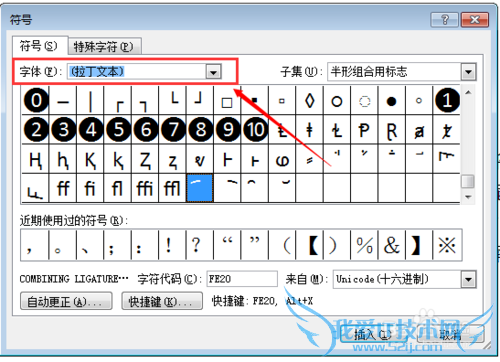Image resolution: width=500 pixels, height=362 pixels.
Task: Select the highlighted combining ligature symbol
Action: pos(200,188)
